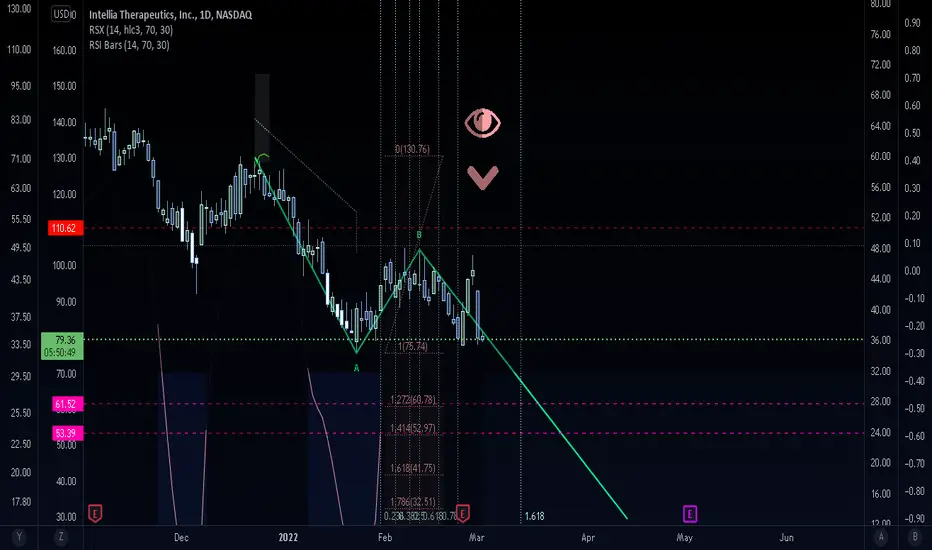Viewport: 932px width, 550px height.
Task: Click the Fibonacci 1.618(41.75) level label
Action: pos(413,468)
